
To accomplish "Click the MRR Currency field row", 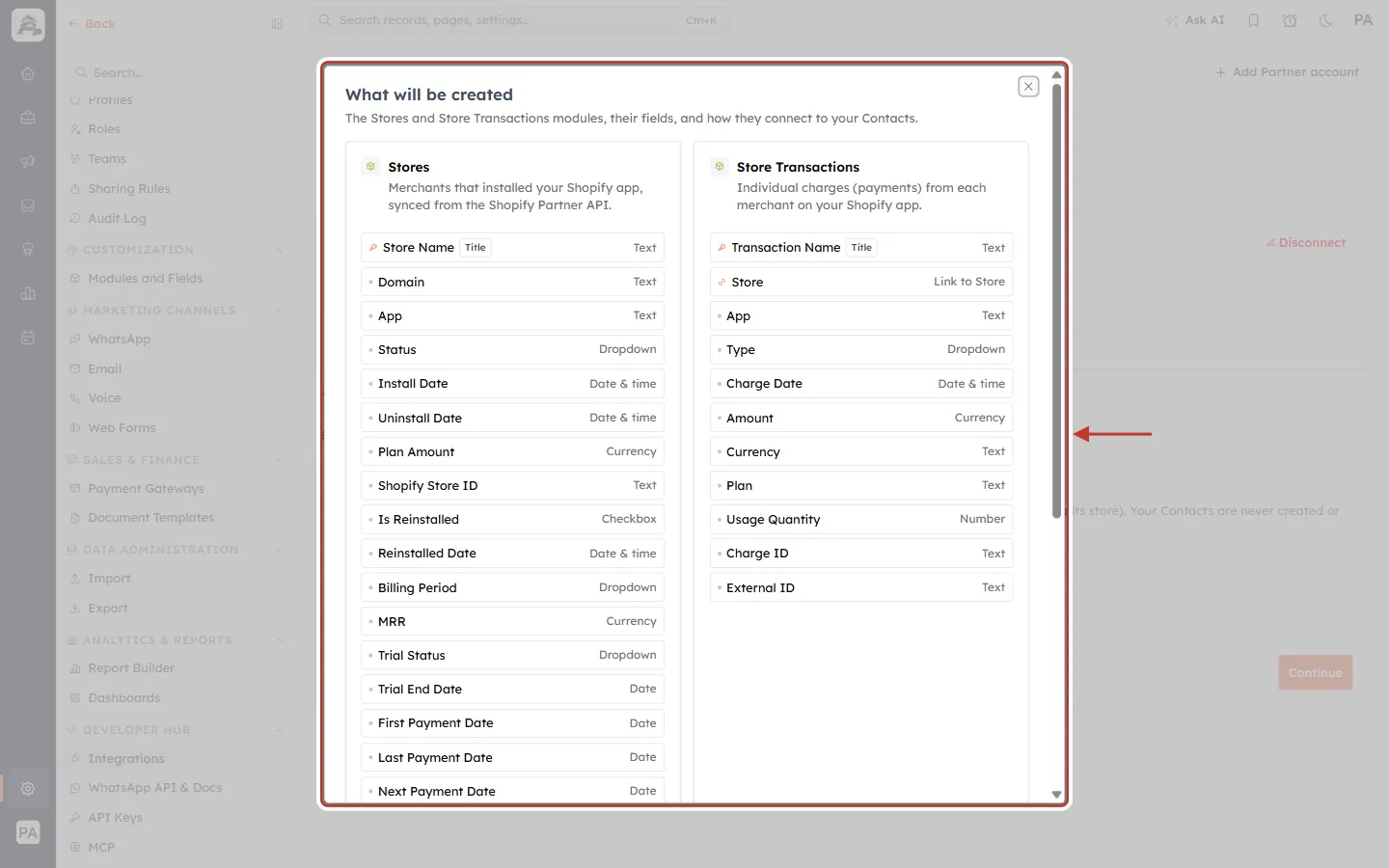I will coord(512,622).
